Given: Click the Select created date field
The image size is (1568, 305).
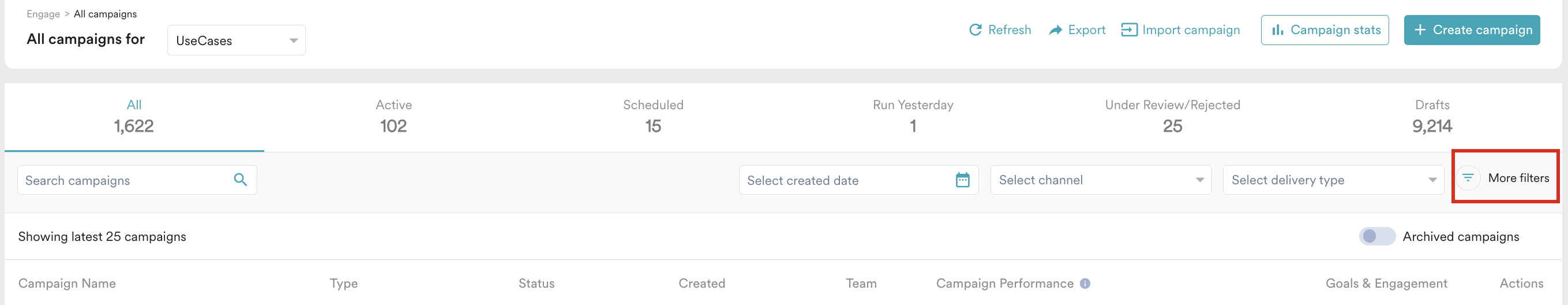Looking at the screenshot, I should click(x=846, y=181).
